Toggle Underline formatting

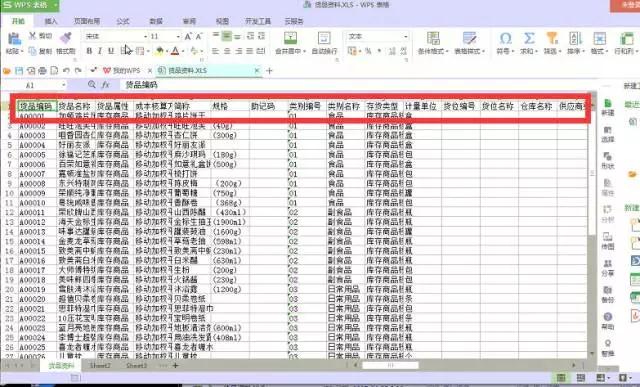point(111,51)
